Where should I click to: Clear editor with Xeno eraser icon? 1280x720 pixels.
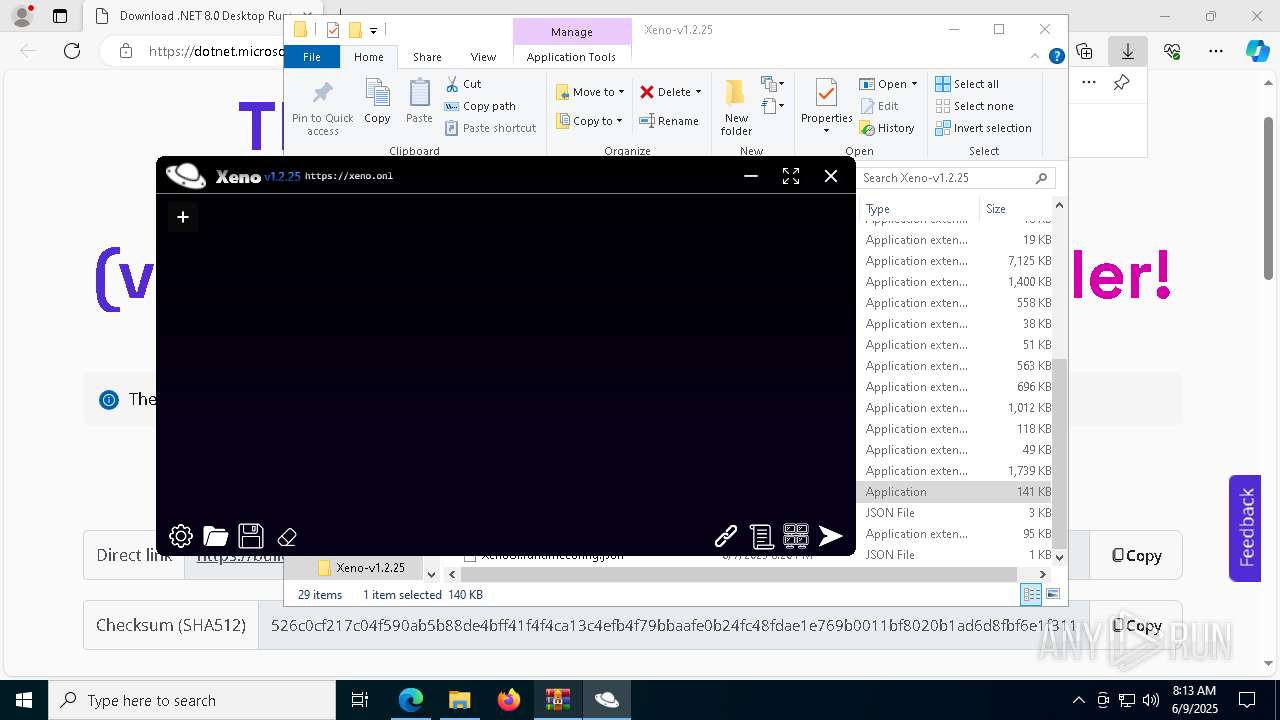pyautogui.click(x=287, y=537)
